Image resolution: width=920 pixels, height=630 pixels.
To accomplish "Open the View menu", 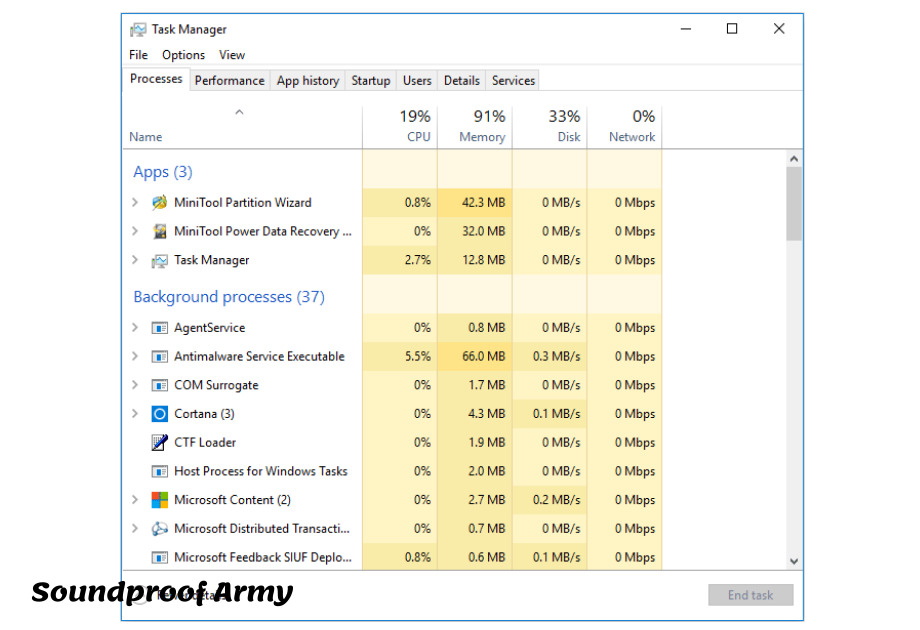I will [x=232, y=55].
